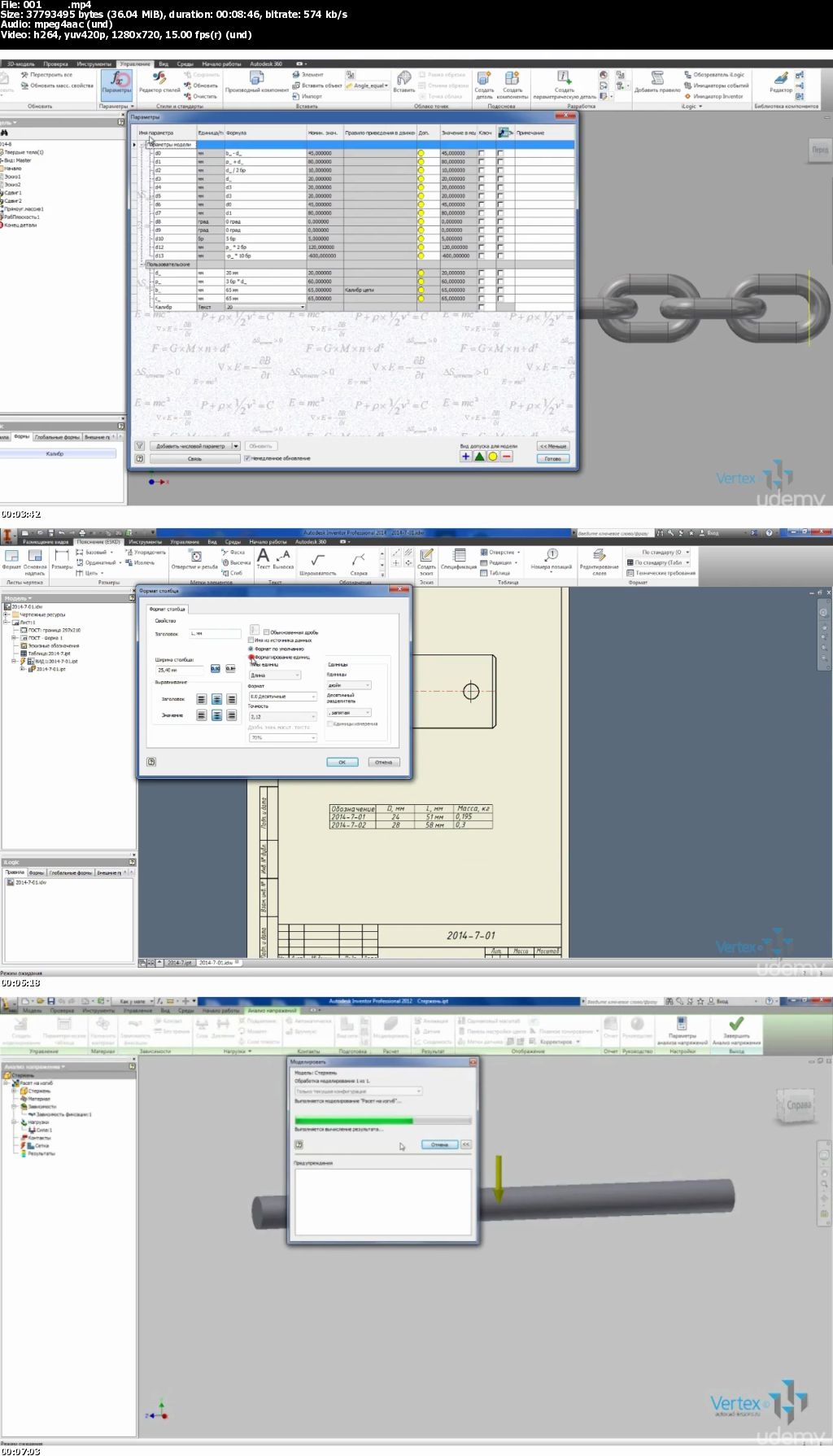Click Номера позиций balloon icon
833x1456 pixels.
click(x=551, y=559)
